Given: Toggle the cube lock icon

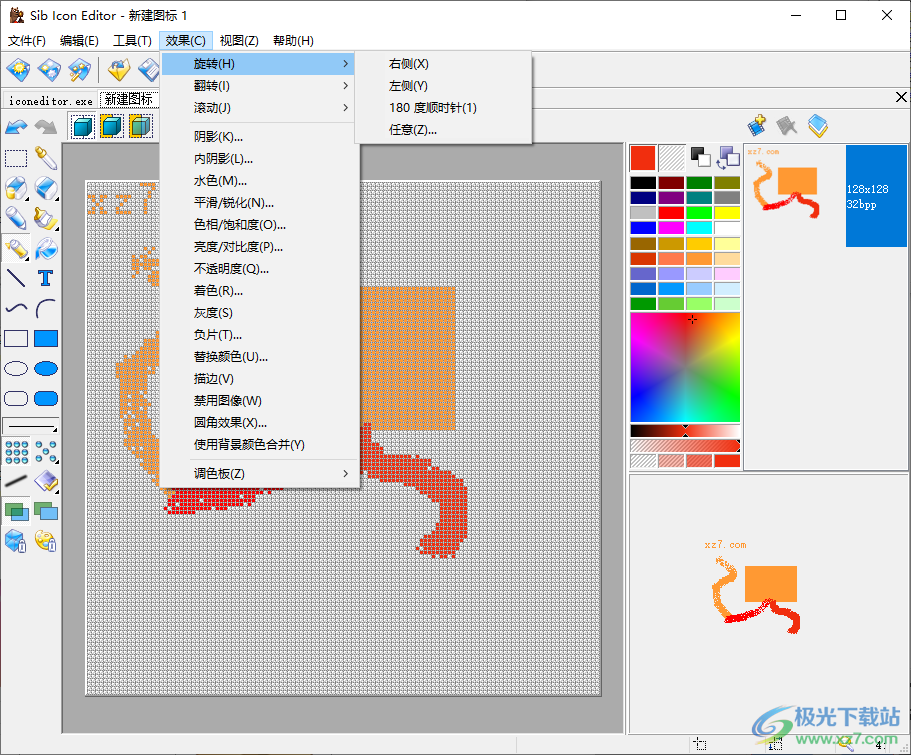Looking at the screenshot, I should [x=16, y=541].
